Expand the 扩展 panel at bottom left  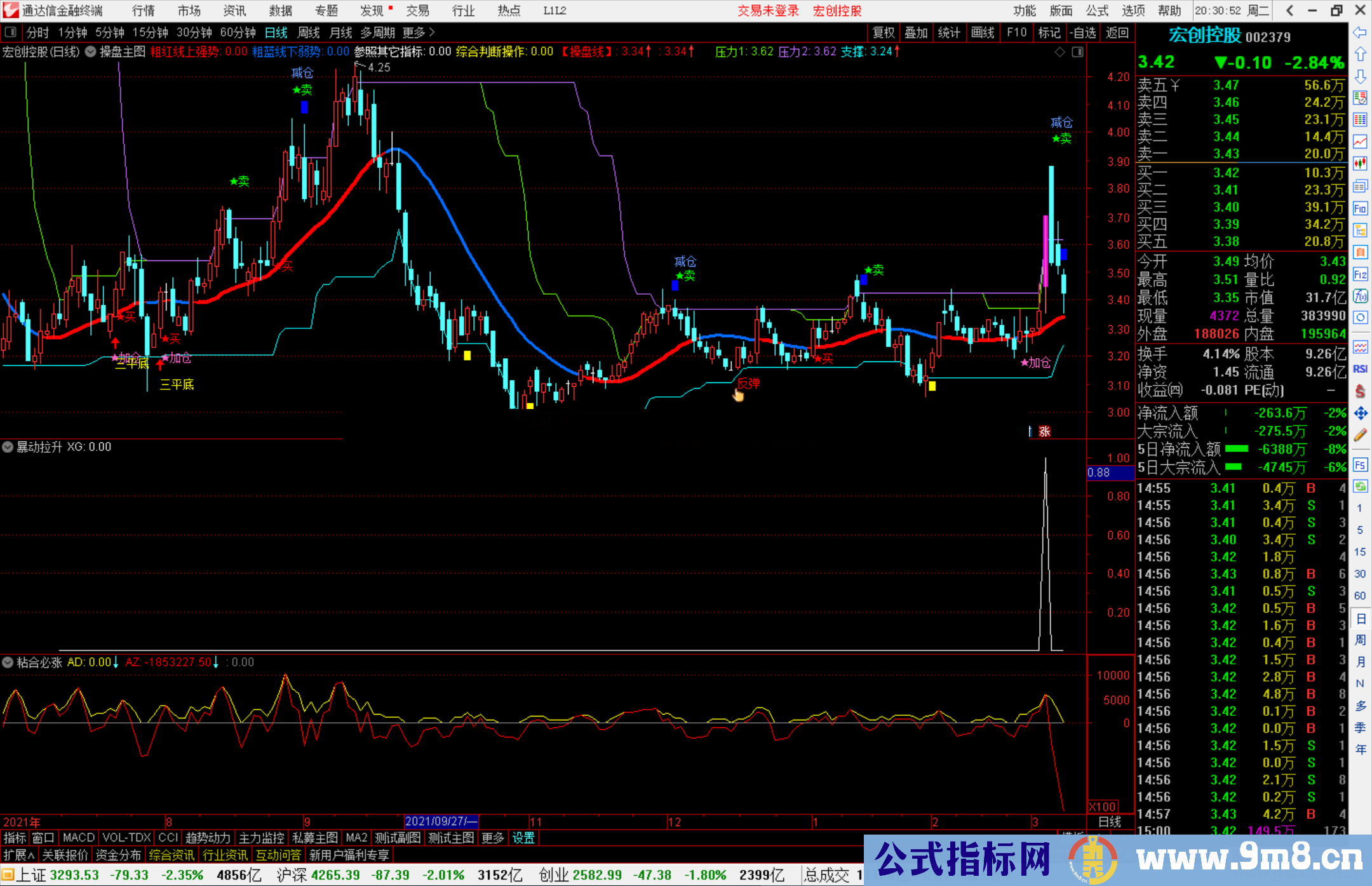click(x=19, y=855)
